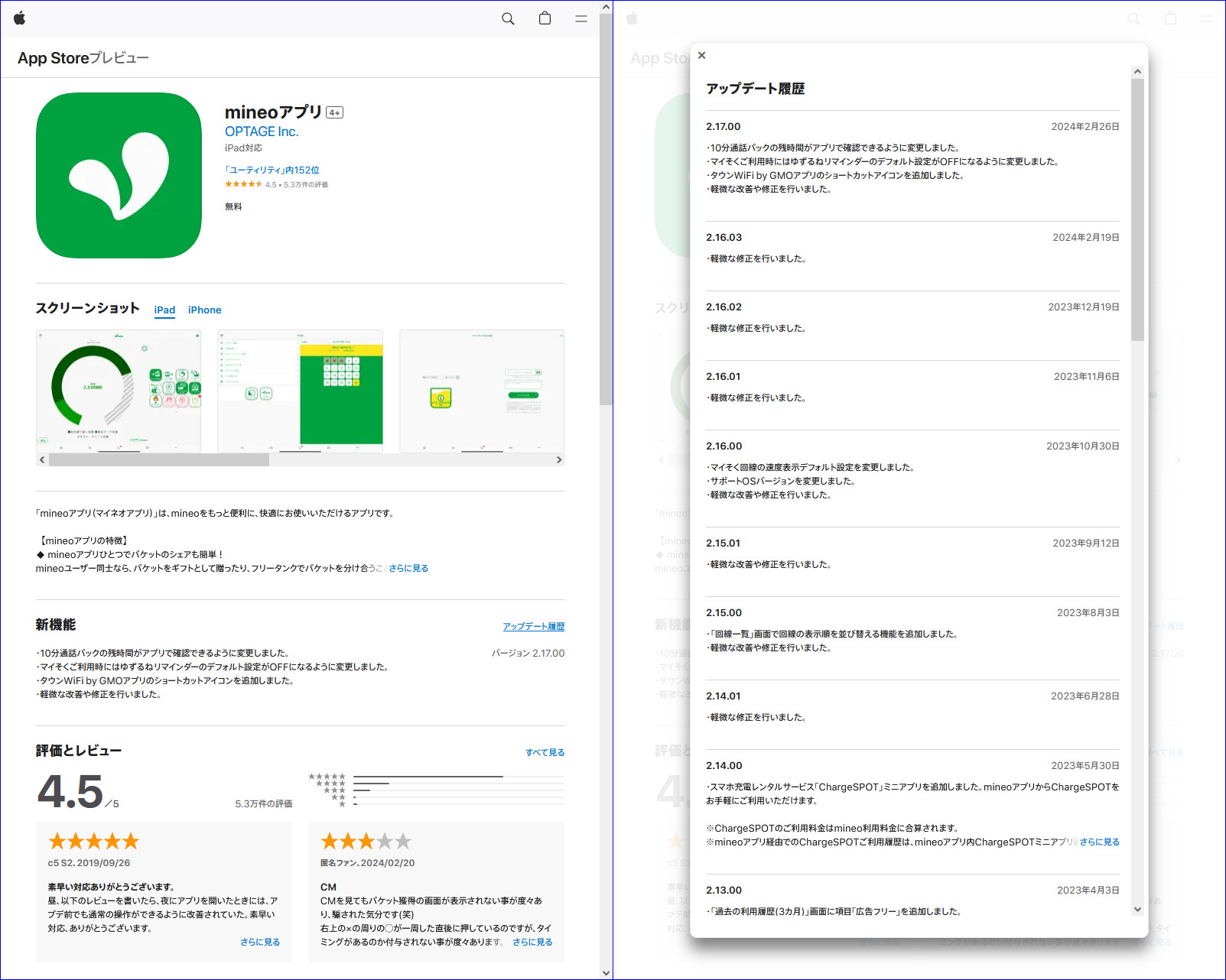Expand the 5-star review by c5 S2

(x=260, y=942)
